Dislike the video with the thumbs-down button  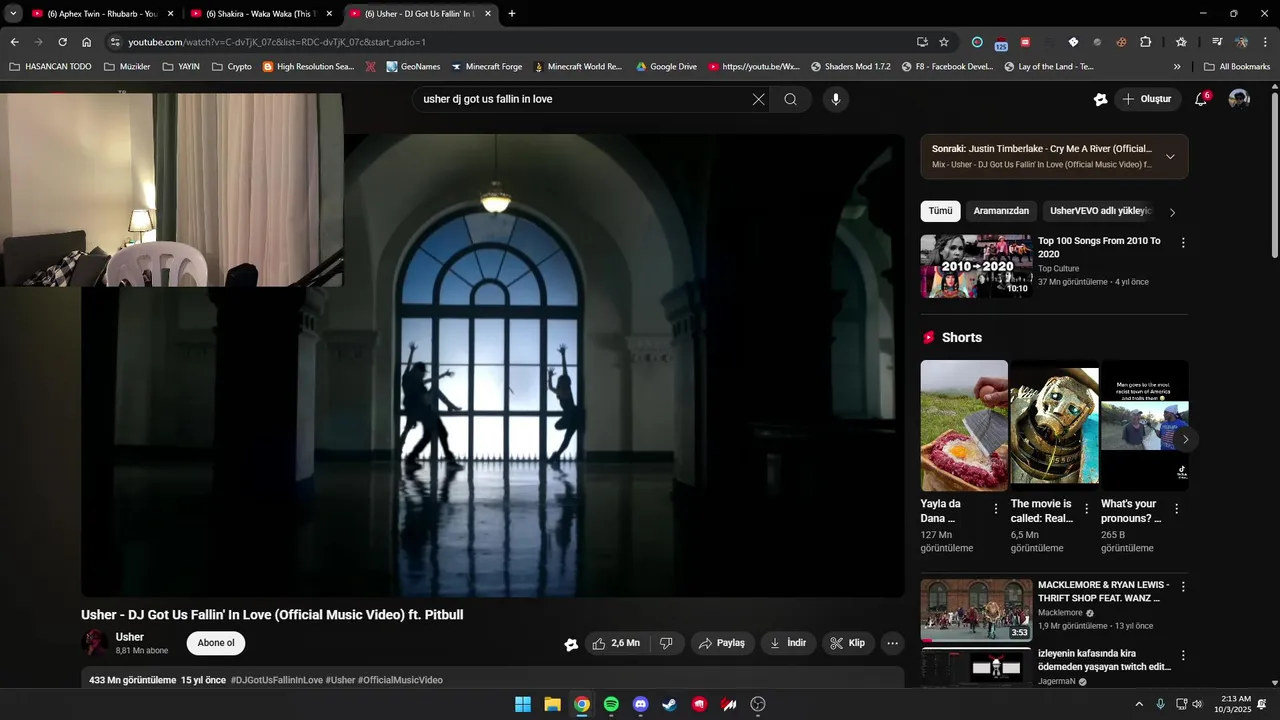click(667, 643)
